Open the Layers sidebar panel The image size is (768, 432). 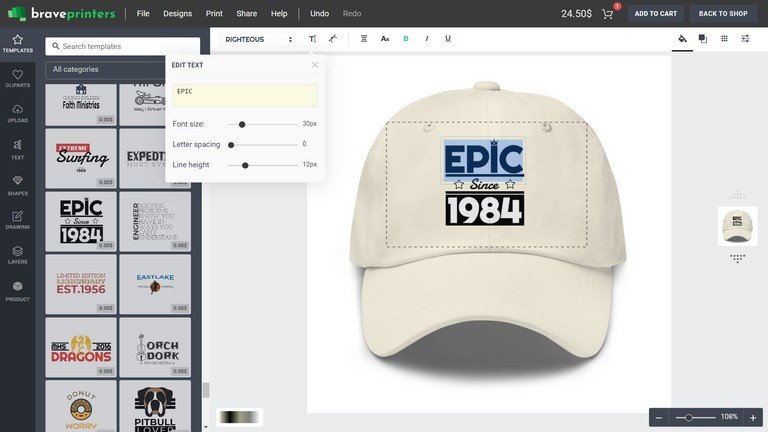click(x=18, y=255)
